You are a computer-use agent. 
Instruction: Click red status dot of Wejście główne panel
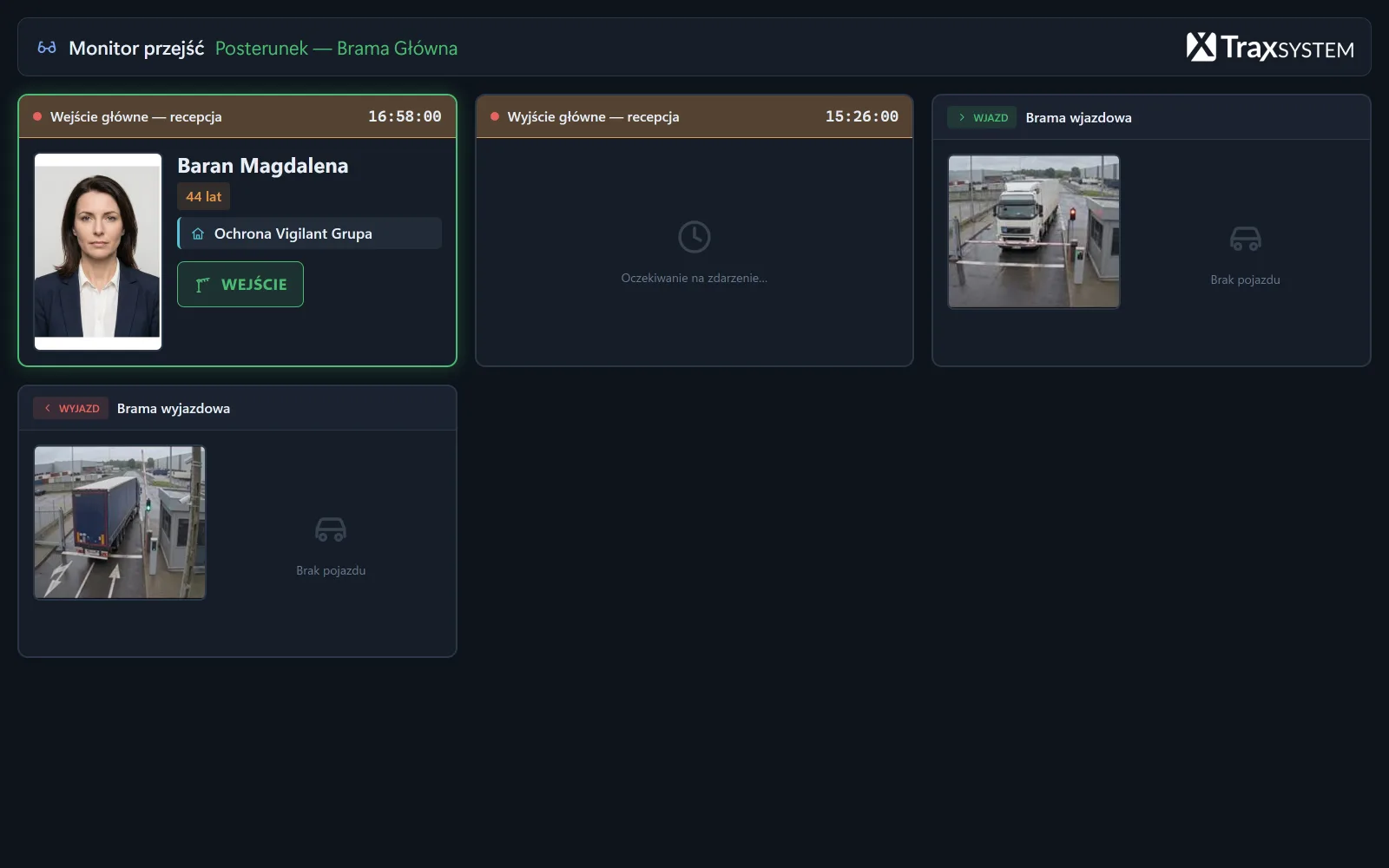click(37, 116)
